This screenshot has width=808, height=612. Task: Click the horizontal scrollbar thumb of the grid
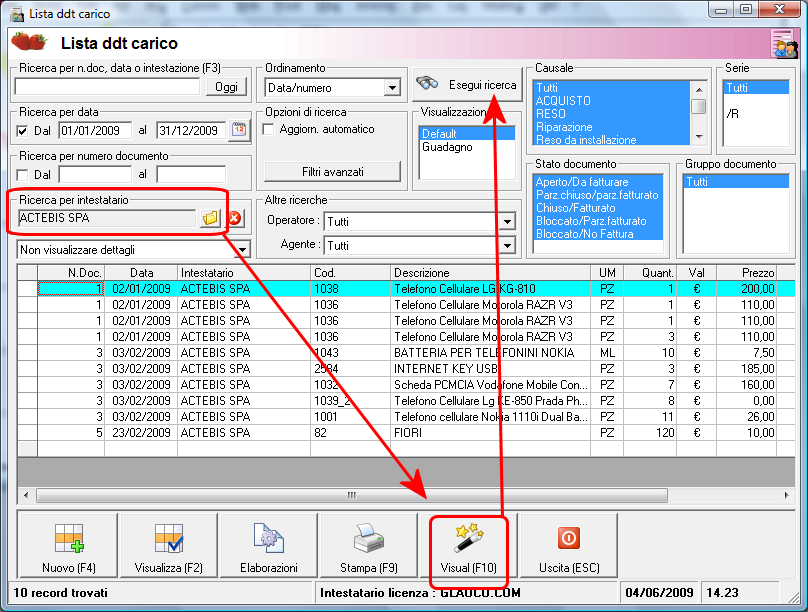point(352,496)
